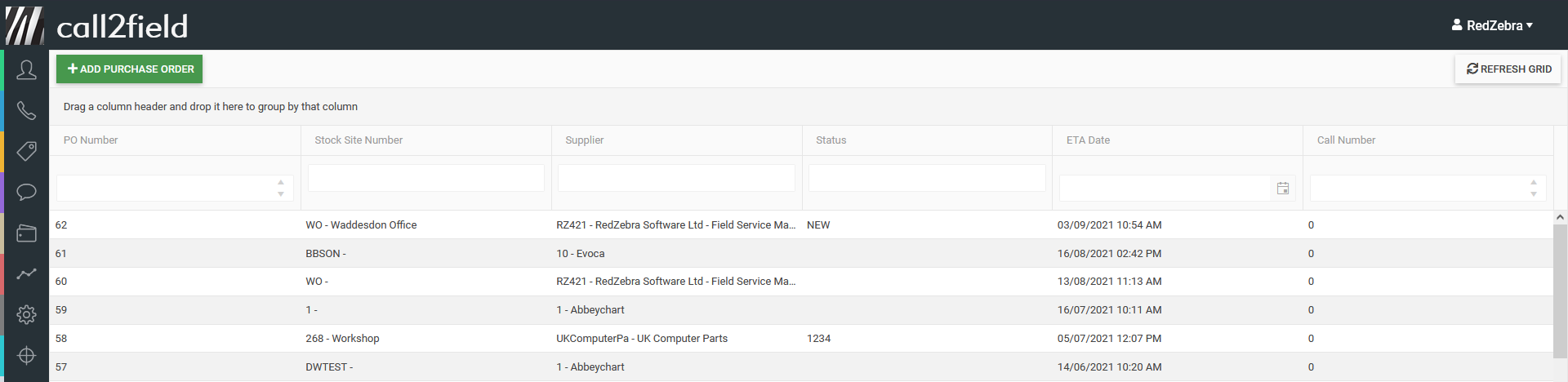The image size is (1568, 382).
Task: Open the user profile sidebar icon
Action: (x=26, y=70)
